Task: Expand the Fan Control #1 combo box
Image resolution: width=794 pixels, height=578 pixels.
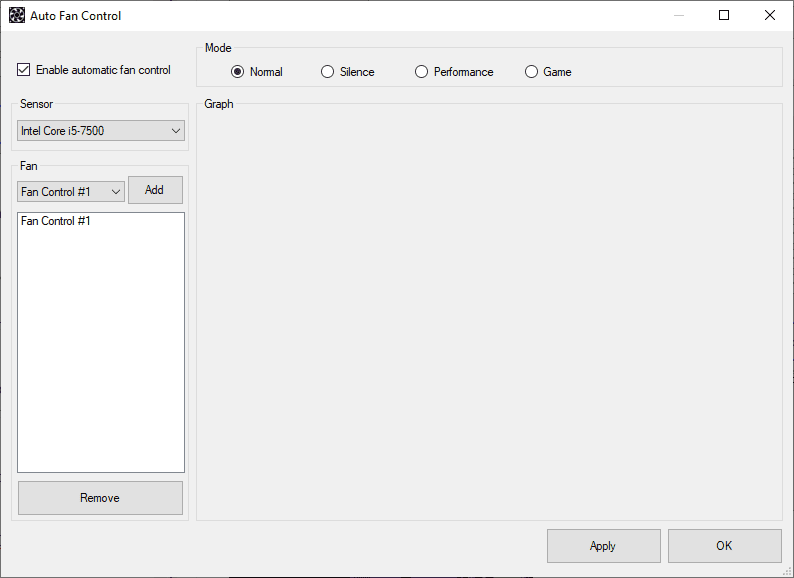Action: (x=71, y=191)
